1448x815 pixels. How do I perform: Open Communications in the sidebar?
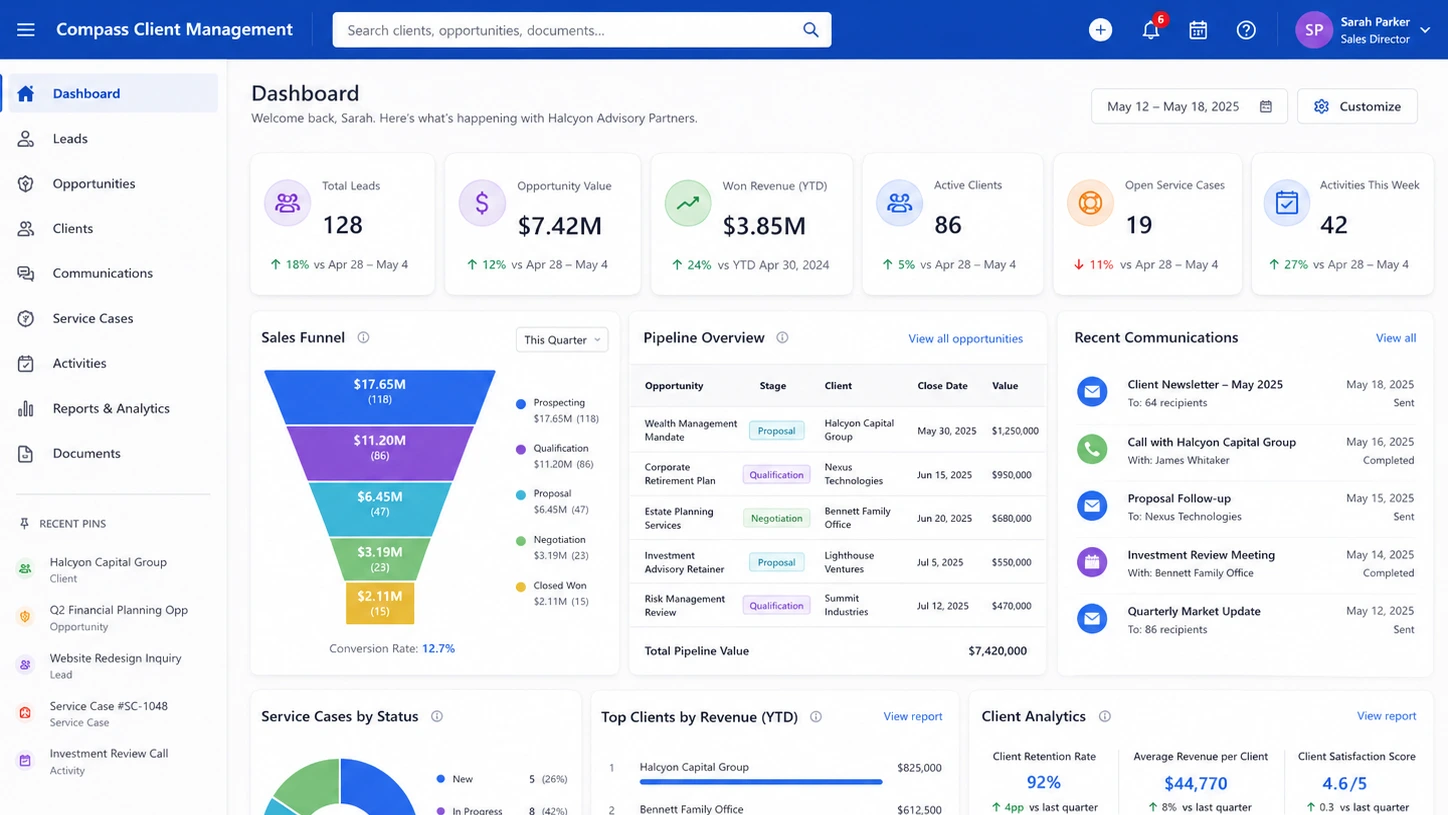tap(113, 273)
